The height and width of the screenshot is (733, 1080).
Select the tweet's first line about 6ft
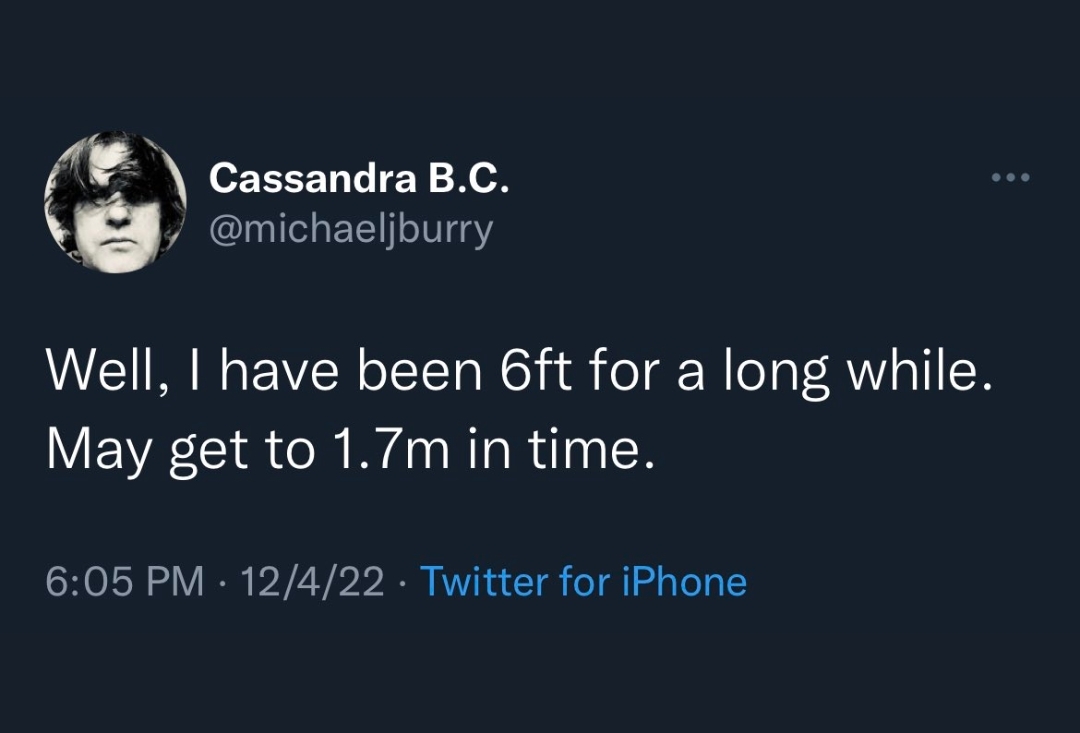519,375
